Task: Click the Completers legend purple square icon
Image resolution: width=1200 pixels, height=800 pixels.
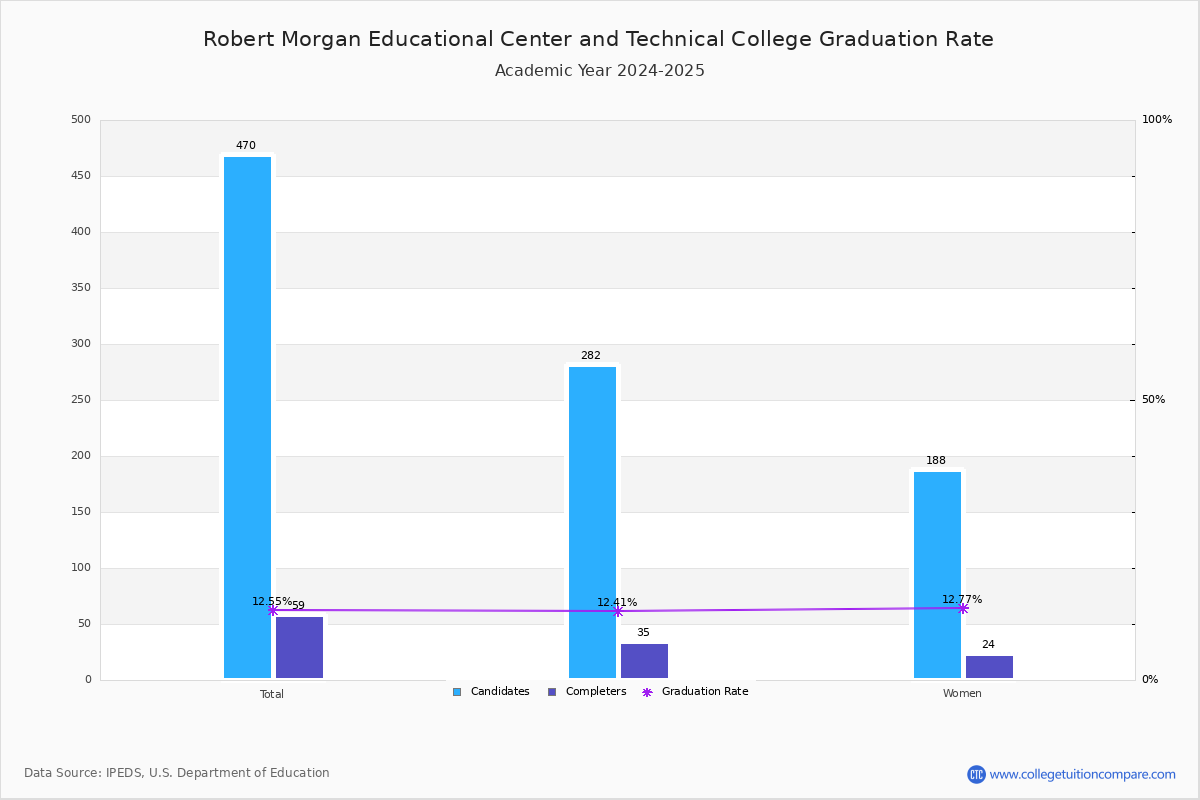Action: pyautogui.click(x=552, y=692)
